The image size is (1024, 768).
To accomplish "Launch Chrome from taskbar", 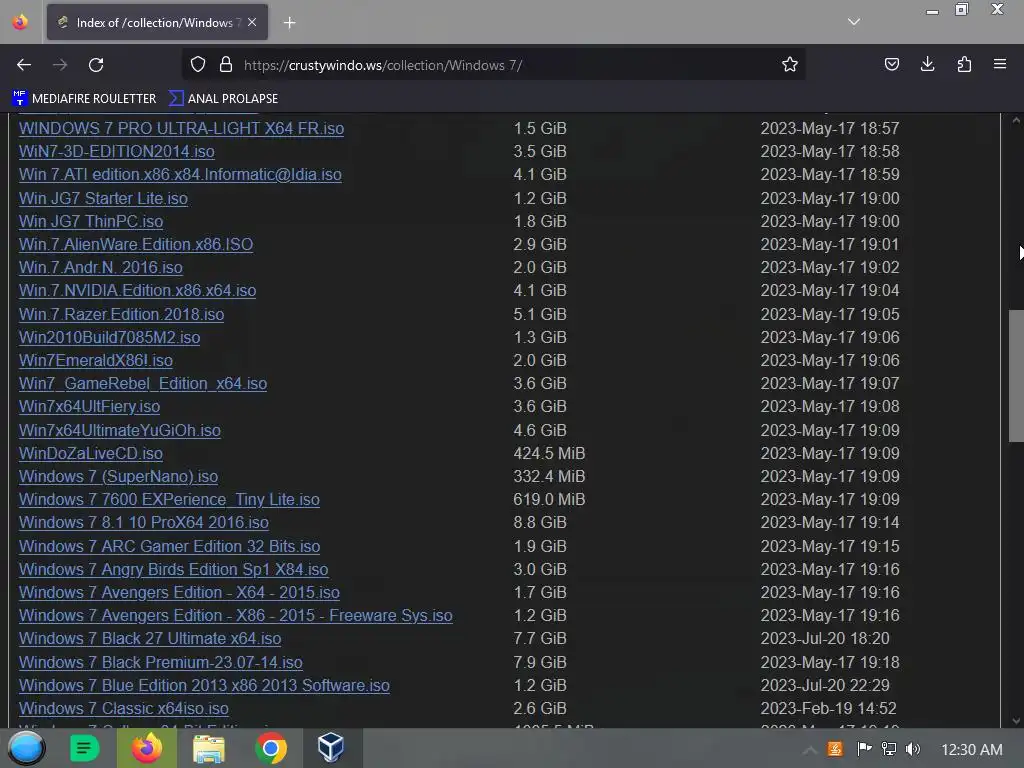I will [271, 748].
